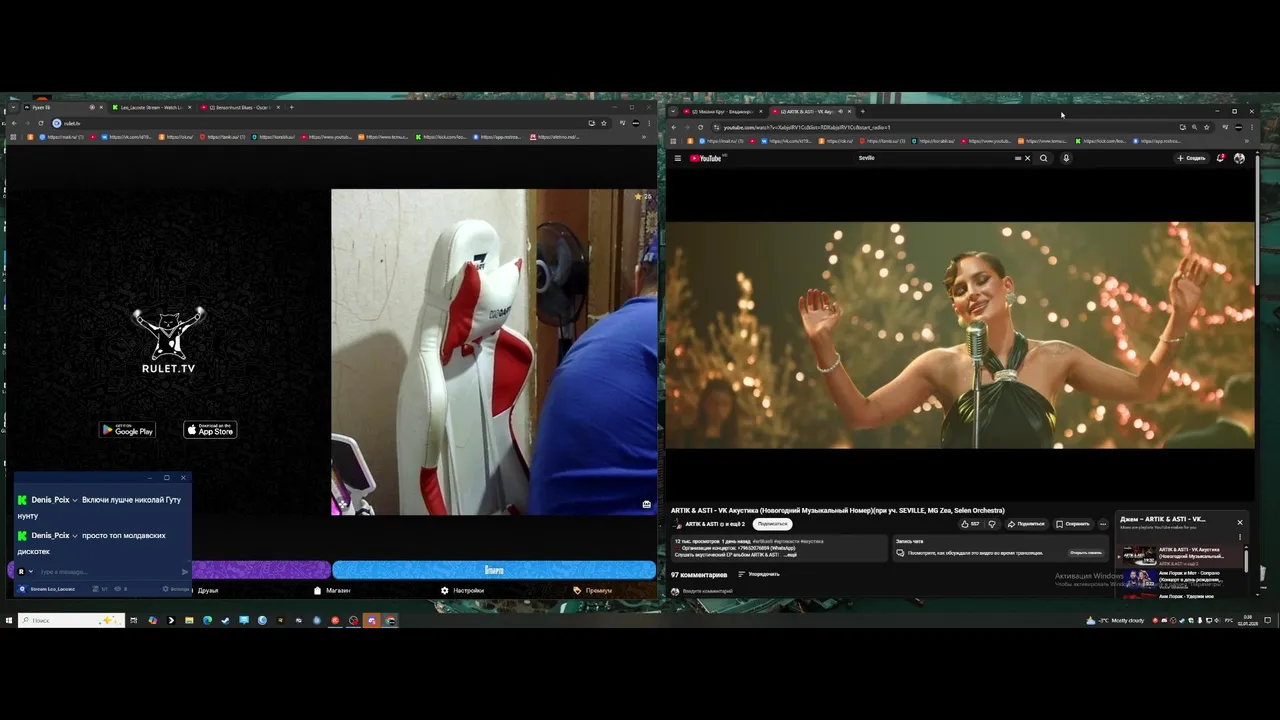Screen dimensions: 1280x720
Task: Click the blue Вперёд next button
Action: pyautogui.click(x=494, y=570)
